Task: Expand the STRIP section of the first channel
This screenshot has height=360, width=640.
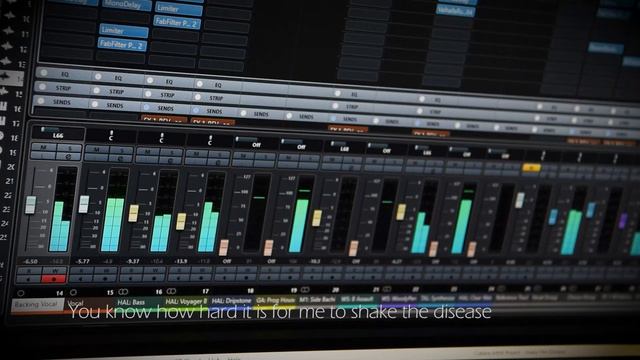Action: point(63,88)
